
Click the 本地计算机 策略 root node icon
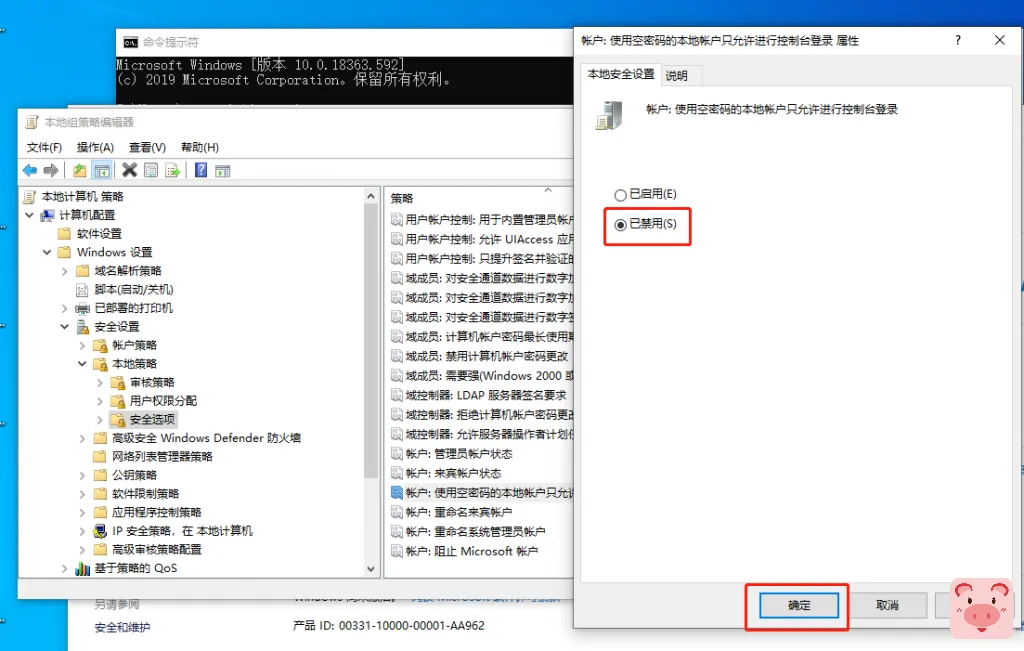coord(29,197)
